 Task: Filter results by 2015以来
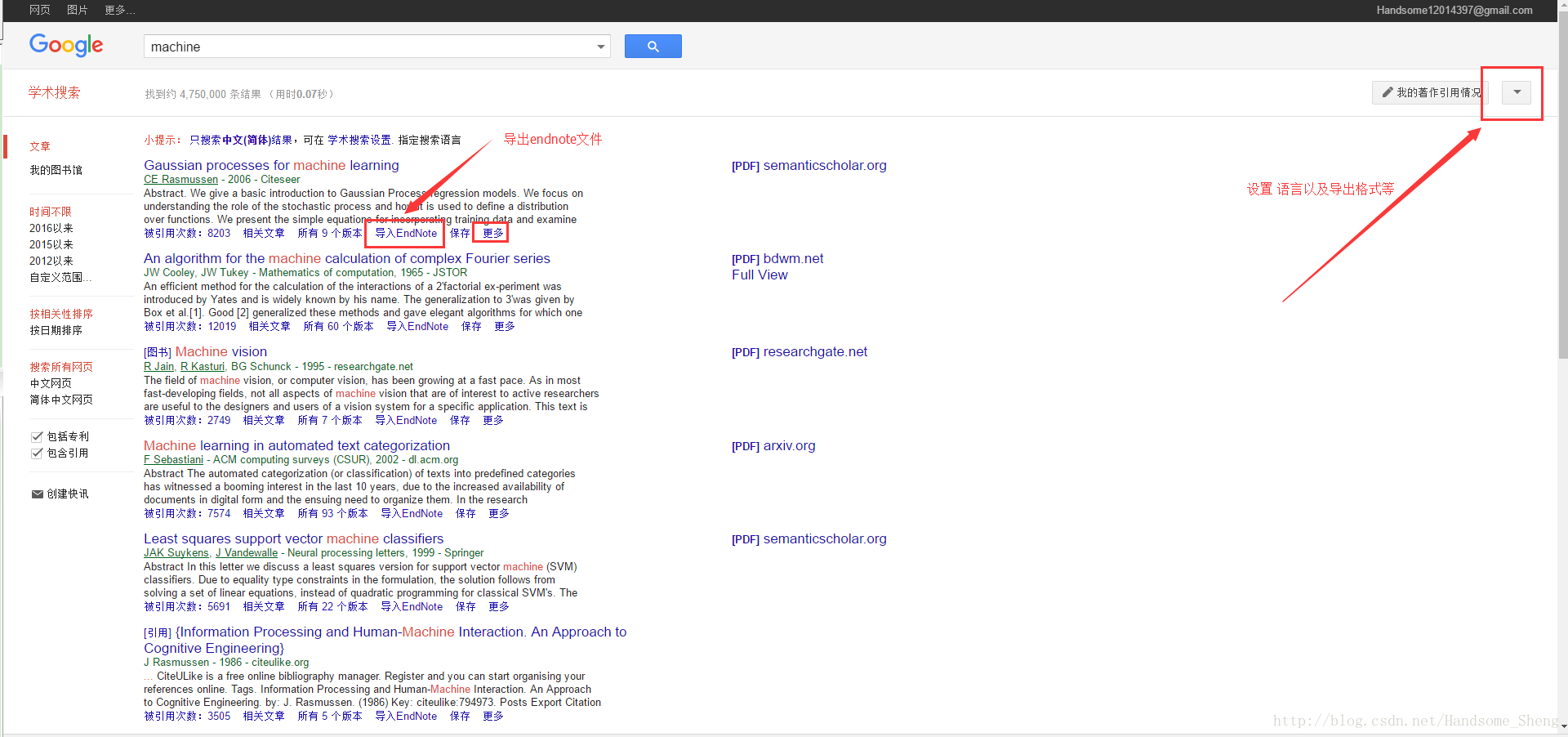click(51, 244)
